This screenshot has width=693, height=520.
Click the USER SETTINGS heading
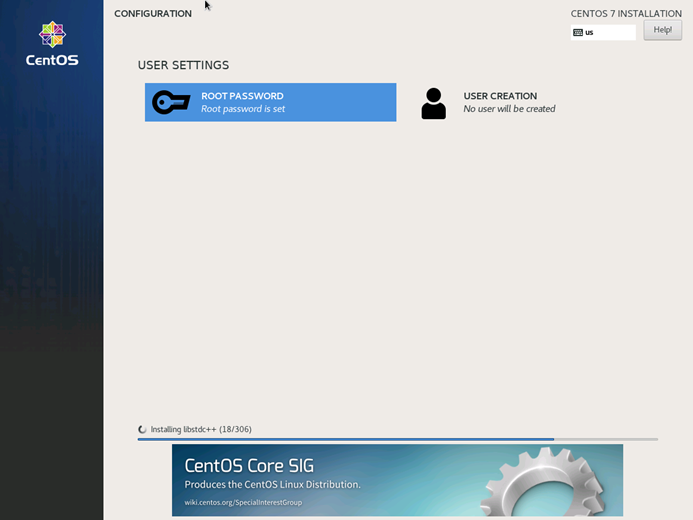pos(183,65)
